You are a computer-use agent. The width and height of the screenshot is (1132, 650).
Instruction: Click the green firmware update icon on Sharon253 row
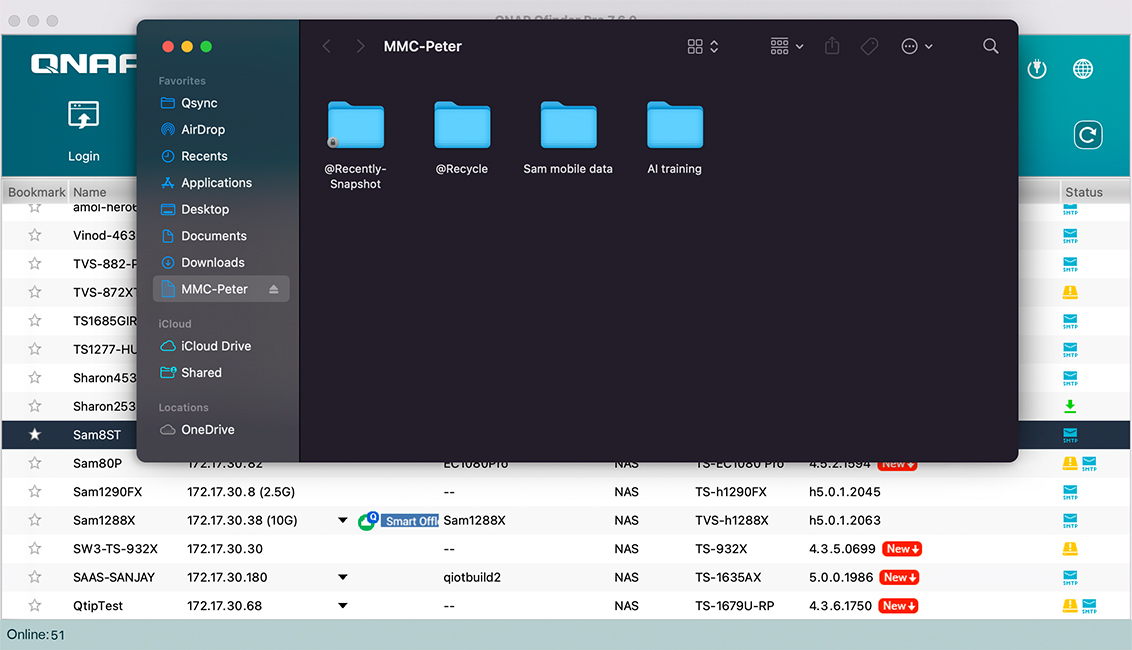coord(1069,407)
